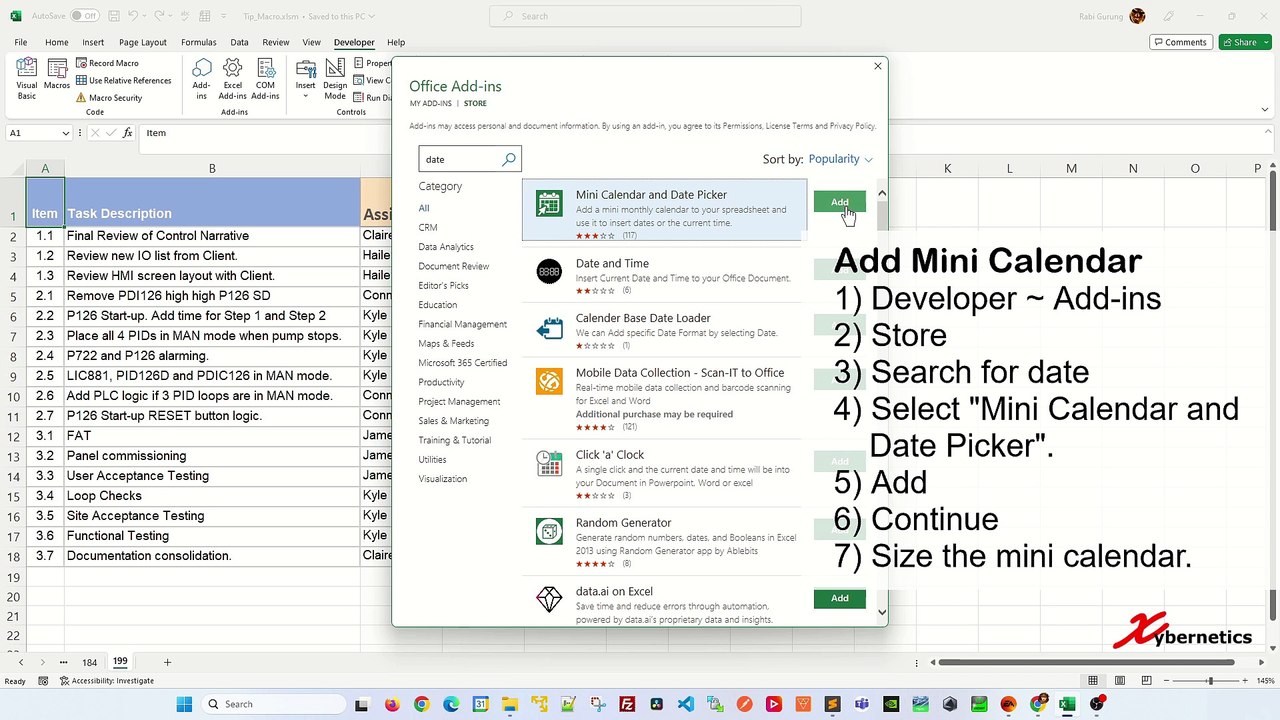Click the add-ins search field containing 'date'
This screenshot has width=1280, height=720.
(x=459, y=159)
